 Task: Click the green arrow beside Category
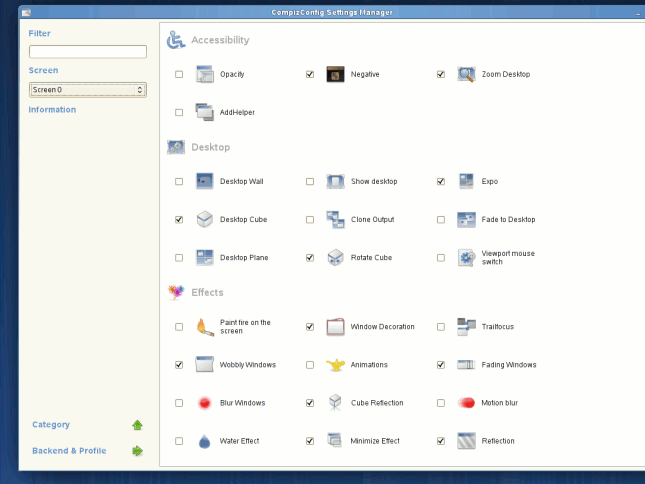137,425
